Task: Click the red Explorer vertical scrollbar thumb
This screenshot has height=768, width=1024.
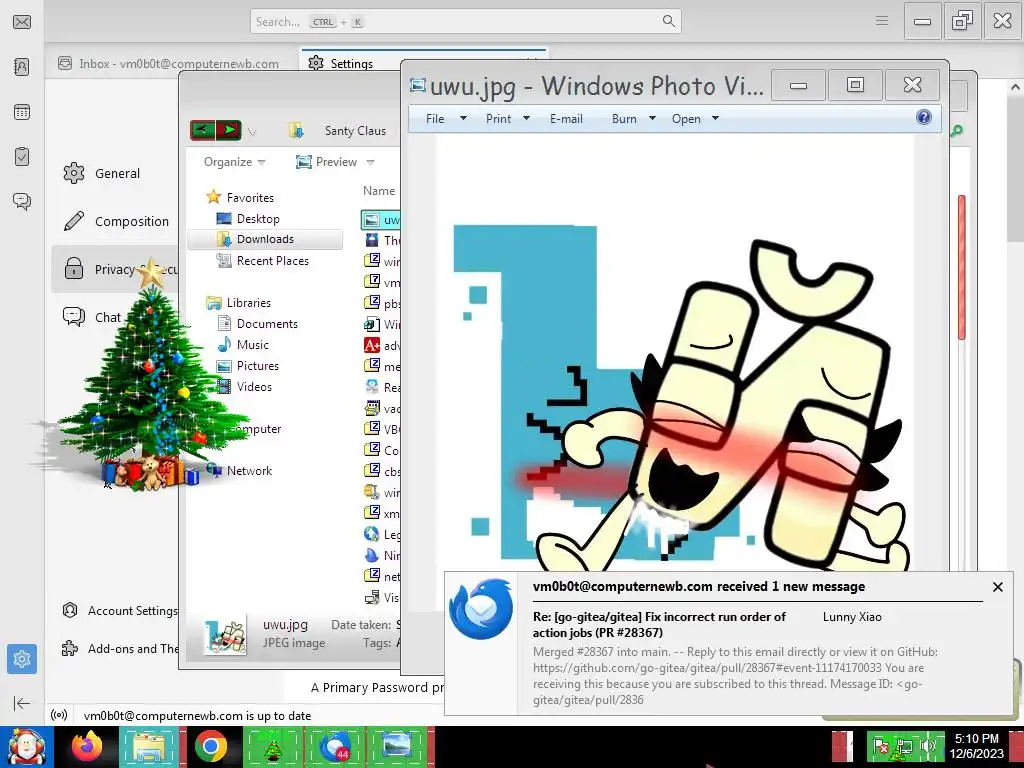Action: (x=961, y=268)
